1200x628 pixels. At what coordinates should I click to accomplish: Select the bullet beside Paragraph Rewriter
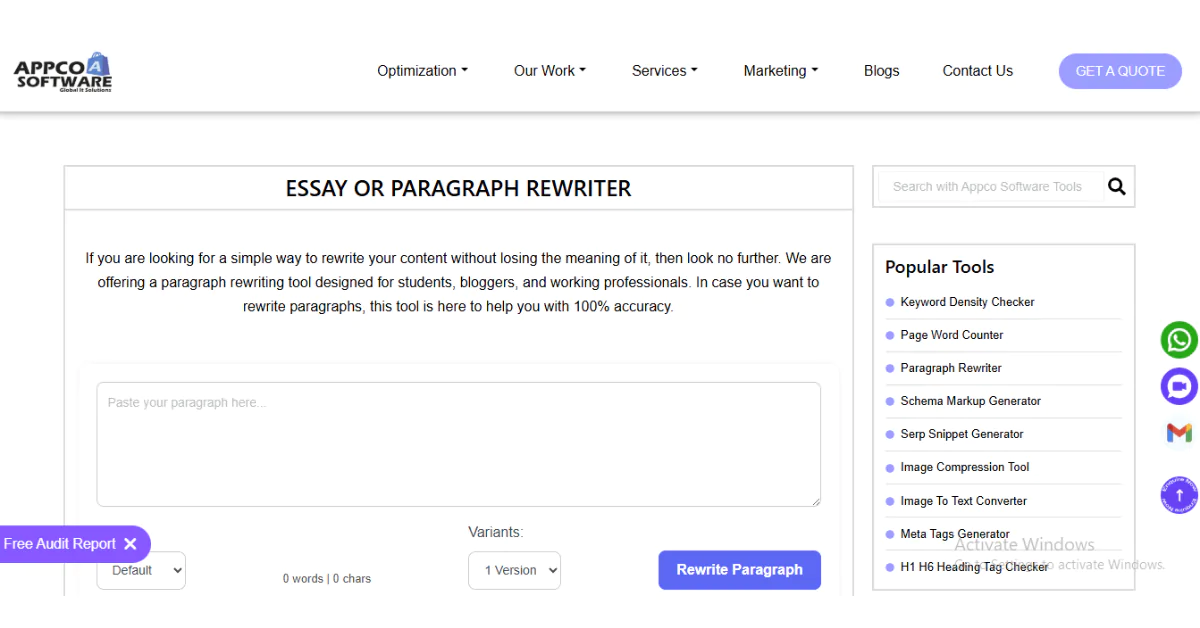tap(889, 368)
